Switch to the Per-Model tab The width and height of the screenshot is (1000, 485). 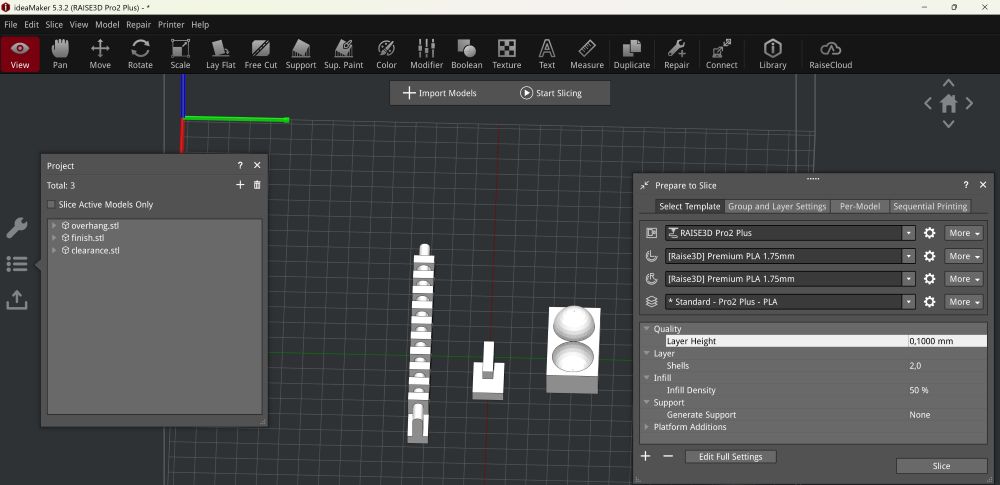click(860, 206)
